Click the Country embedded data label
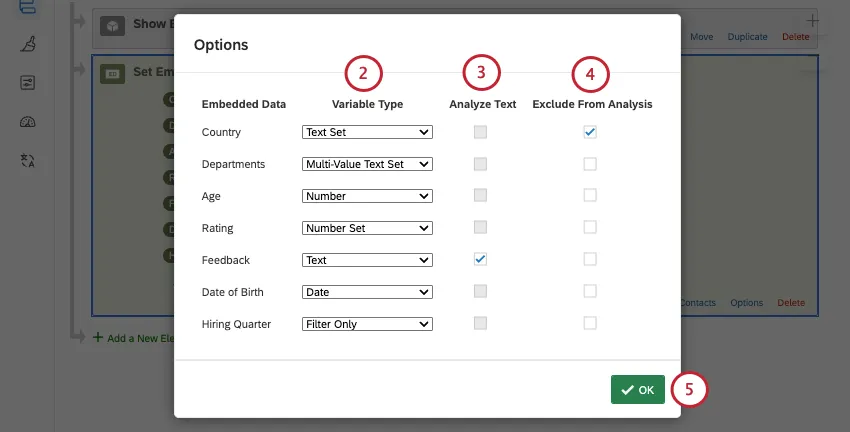This screenshot has height=432, width=850. point(221,132)
